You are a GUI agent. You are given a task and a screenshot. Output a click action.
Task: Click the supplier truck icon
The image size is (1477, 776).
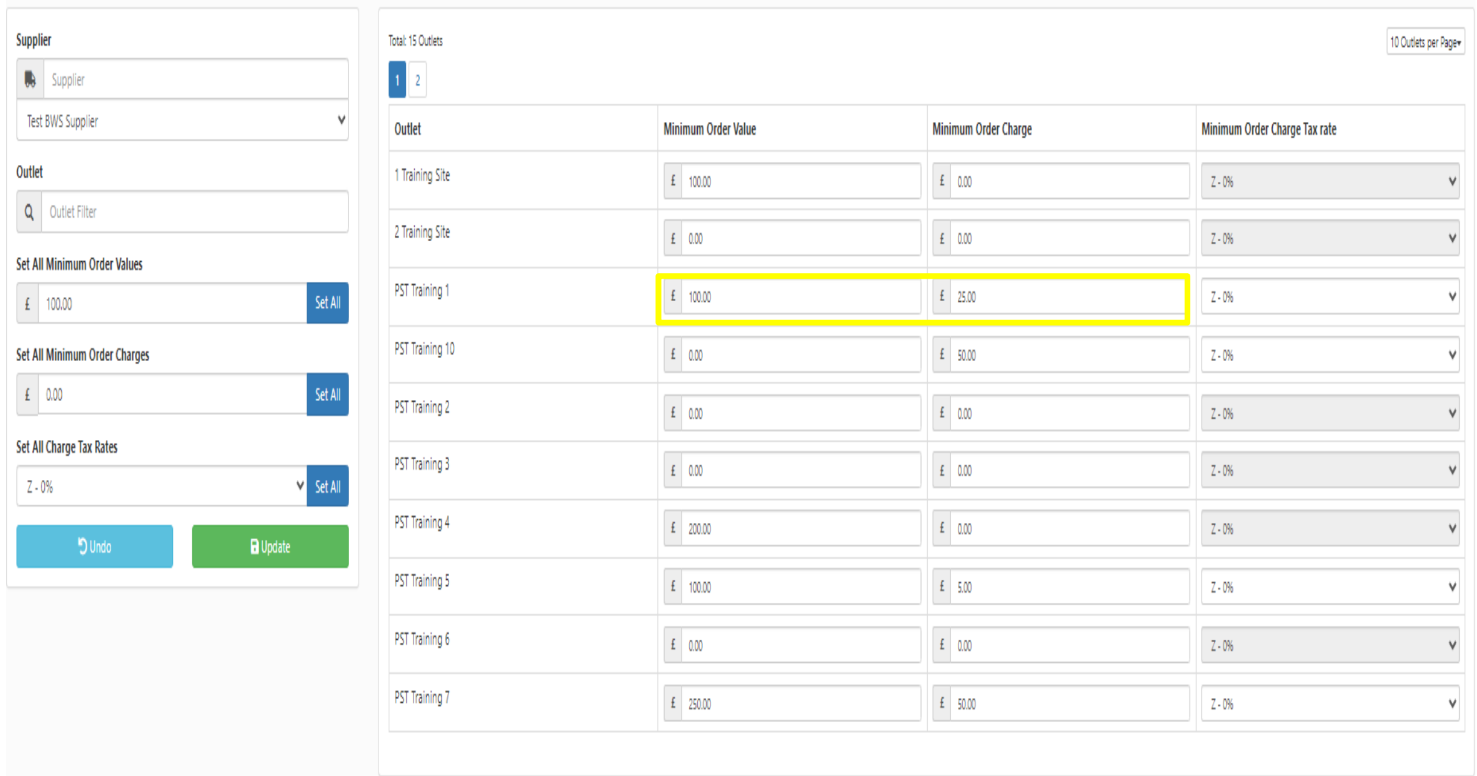pos(30,80)
